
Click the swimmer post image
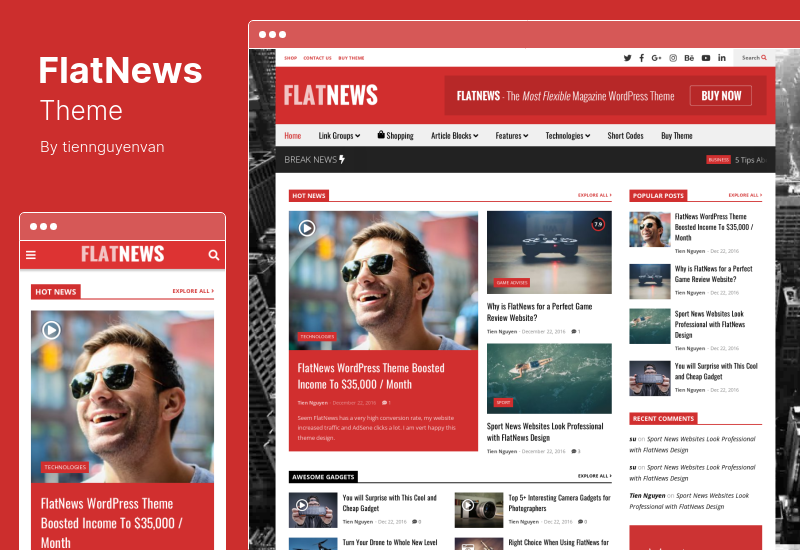coord(549,379)
